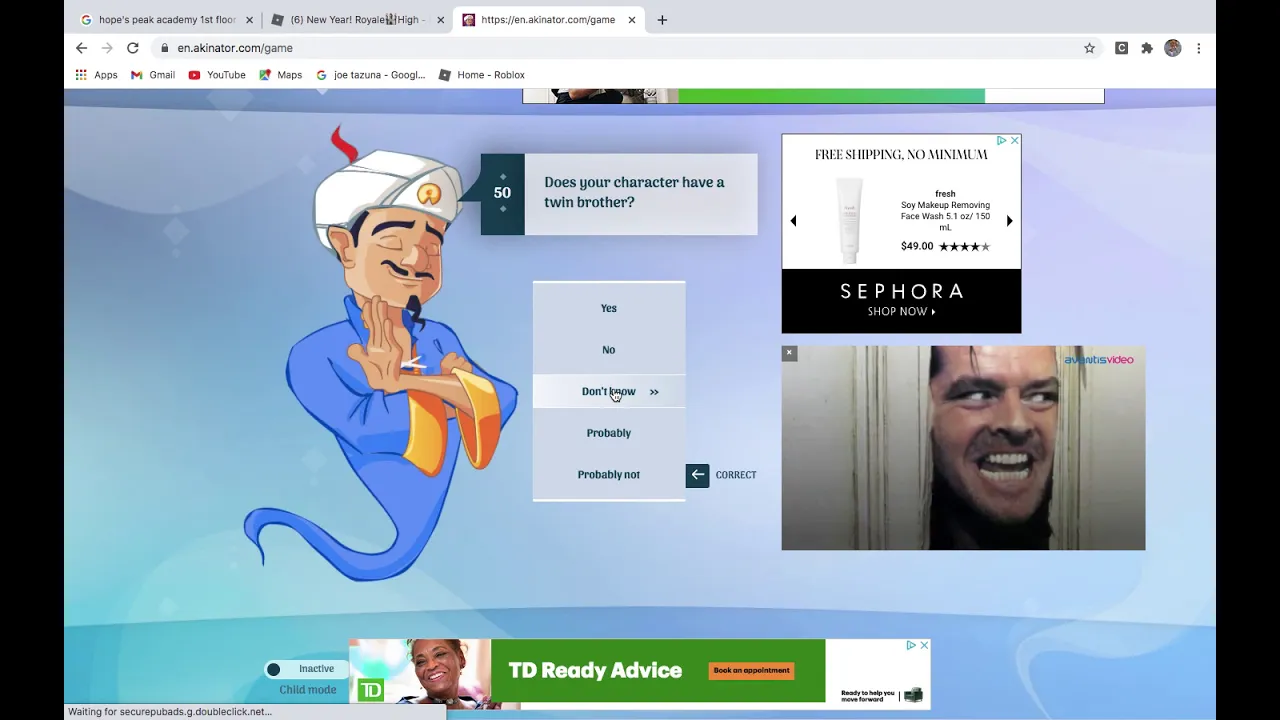Screen dimensions: 1280x720
Task: Bookmark this page with the star icon
Action: pos(1089,48)
